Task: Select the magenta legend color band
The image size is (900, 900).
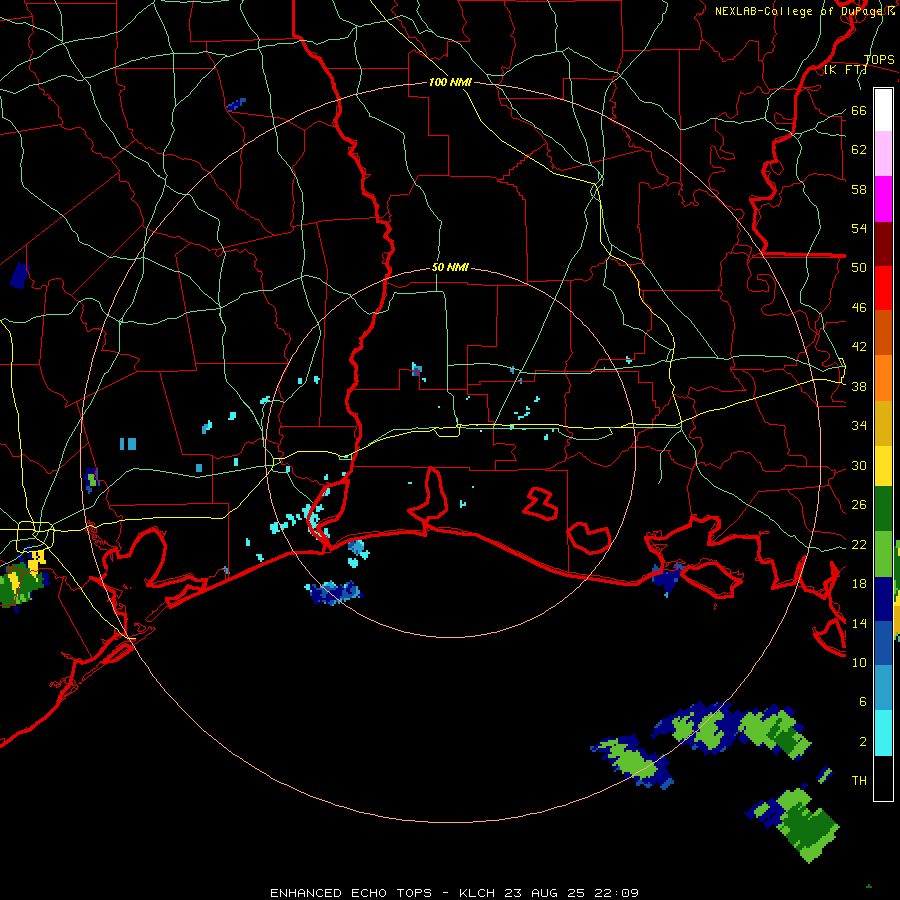Action: 883,199
